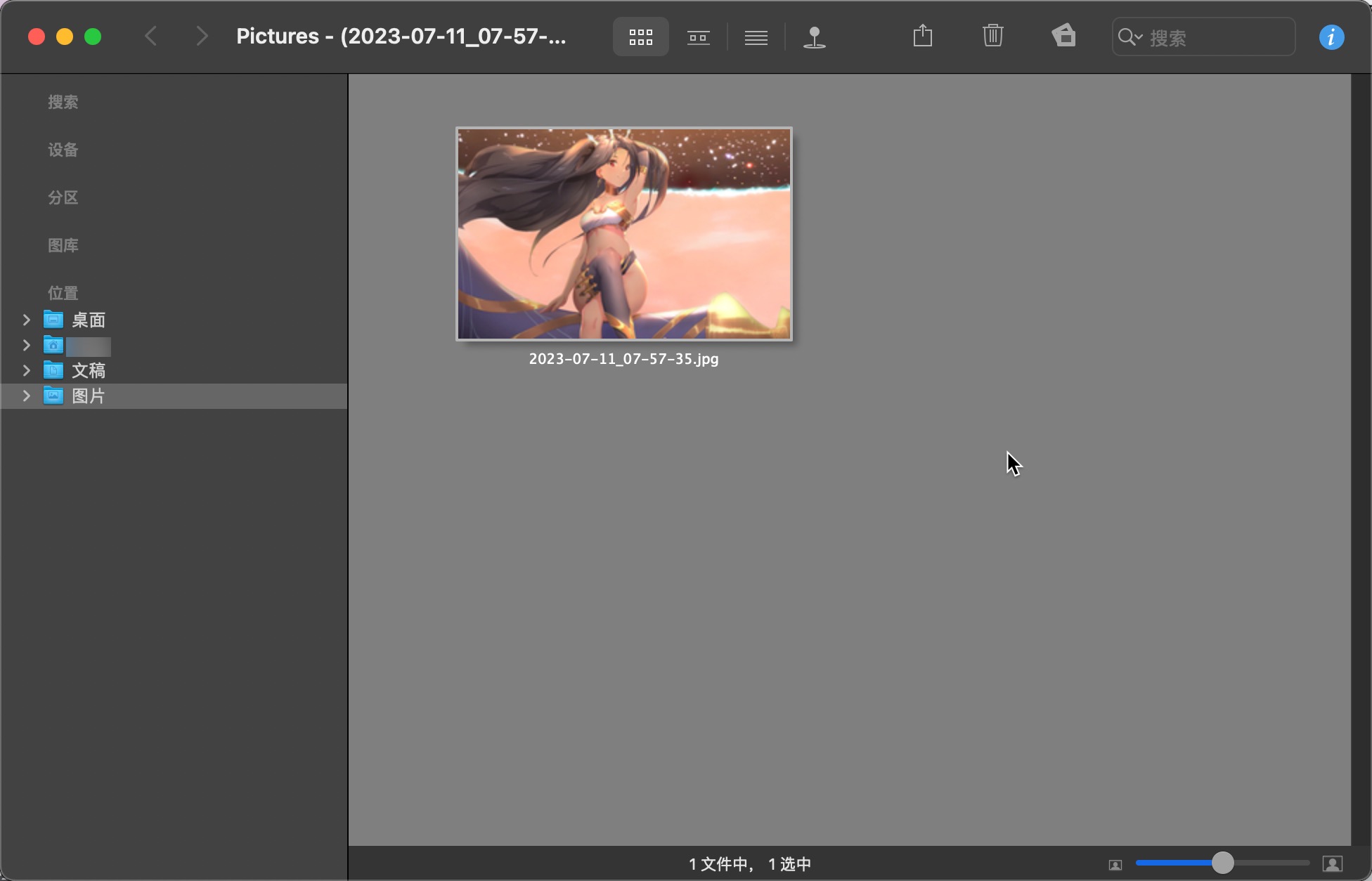Switch to grid thumbnail view
This screenshot has height=881, width=1372.
tap(640, 37)
